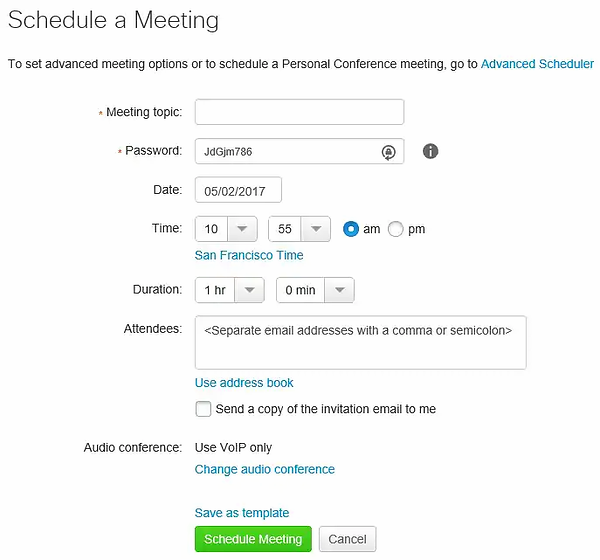Check Send a copy of invitation email
This screenshot has width=600, height=560.
click(x=203, y=409)
